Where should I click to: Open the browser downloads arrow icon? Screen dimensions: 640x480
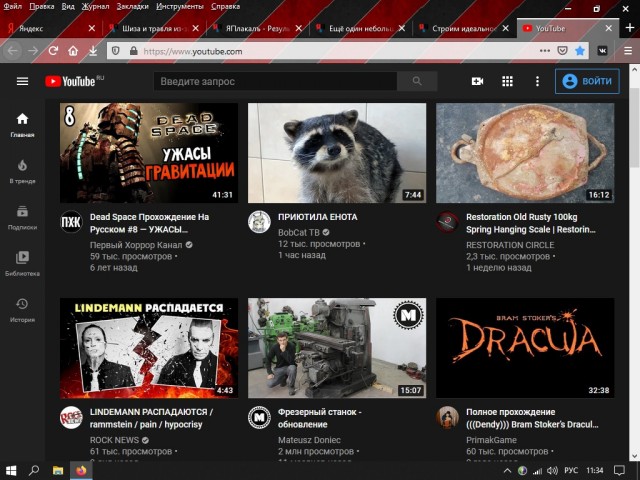pos(93,51)
